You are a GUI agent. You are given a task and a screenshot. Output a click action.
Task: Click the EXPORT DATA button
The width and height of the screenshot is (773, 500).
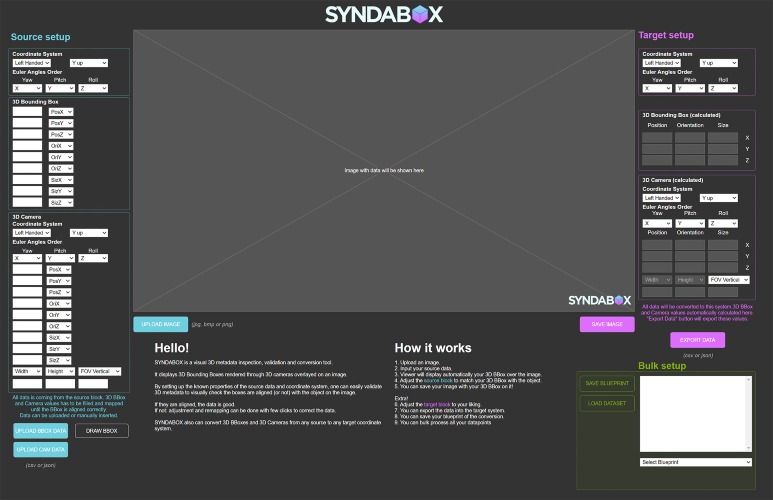(697, 340)
